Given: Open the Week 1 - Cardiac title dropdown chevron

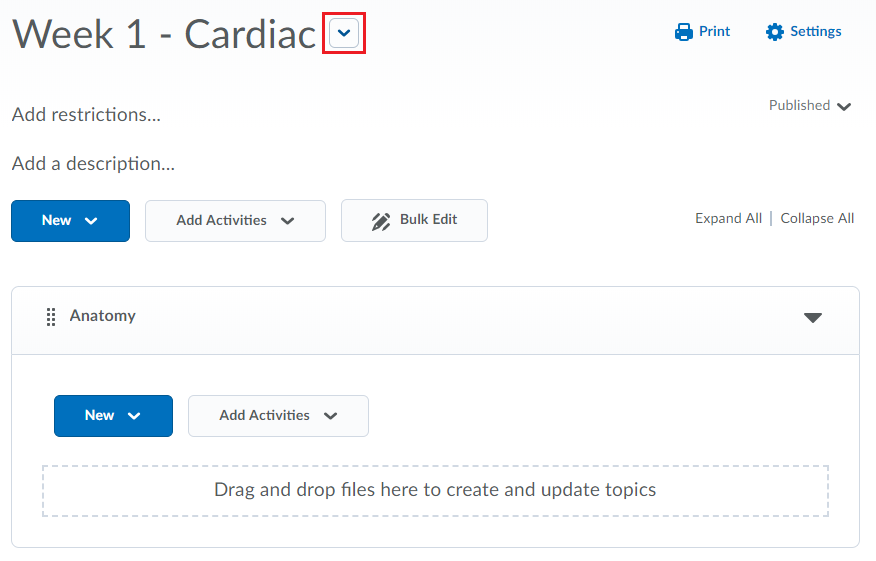Looking at the screenshot, I should [344, 33].
